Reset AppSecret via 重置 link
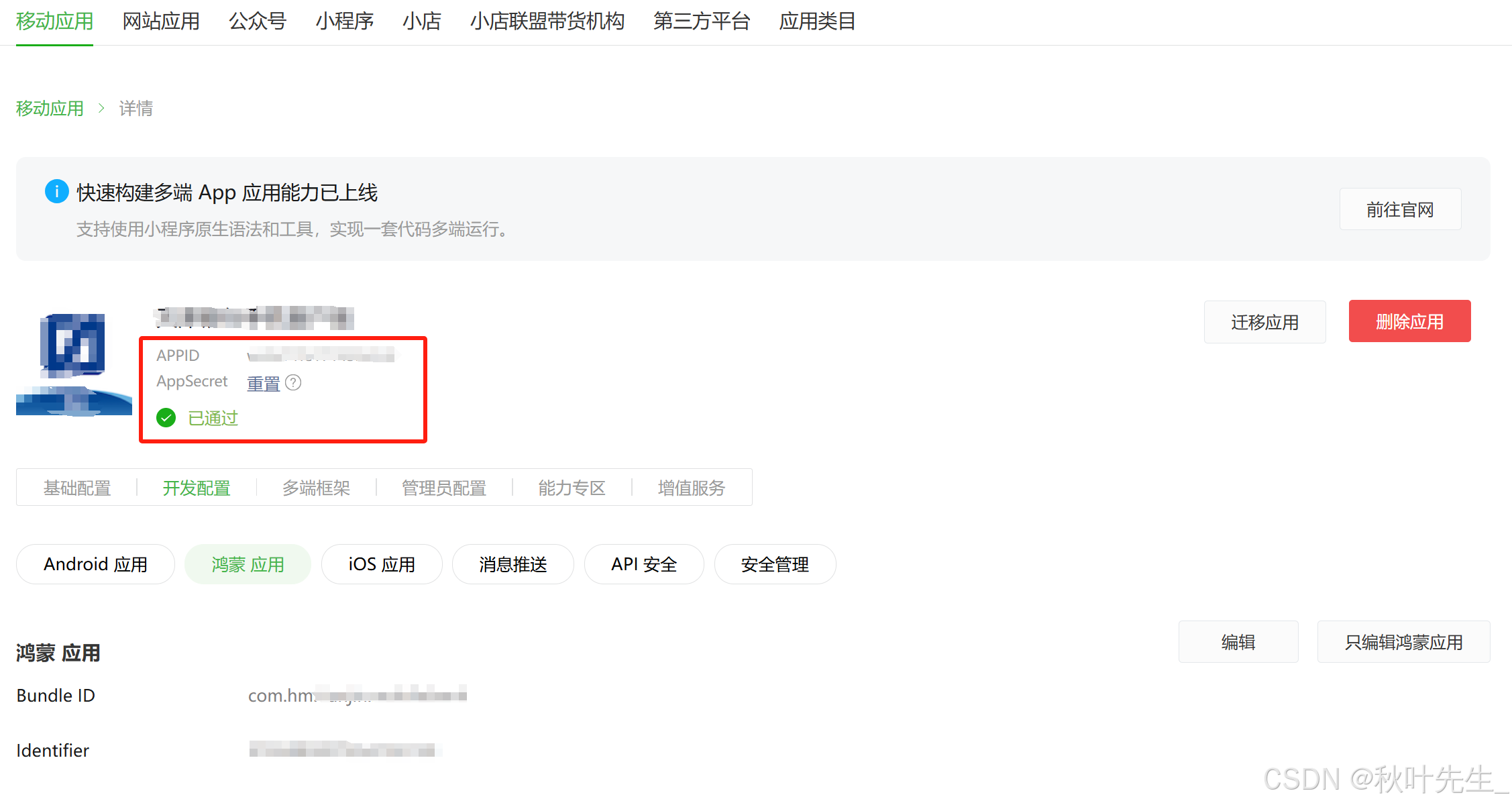 coord(263,384)
